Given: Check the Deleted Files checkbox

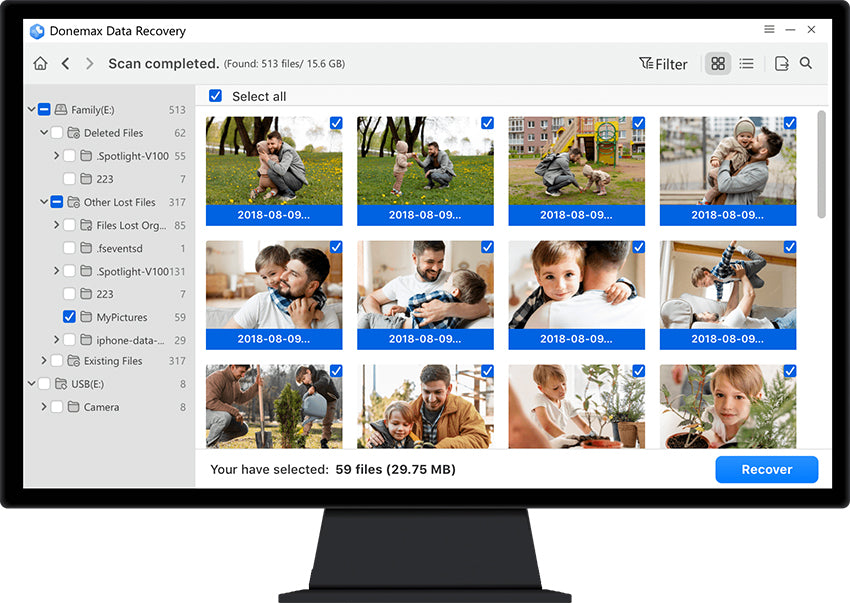Looking at the screenshot, I should click(56, 133).
